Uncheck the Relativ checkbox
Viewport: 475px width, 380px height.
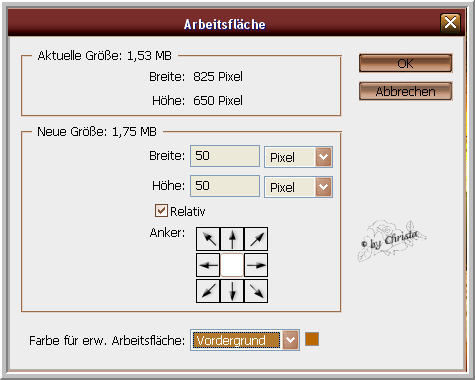point(161,211)
